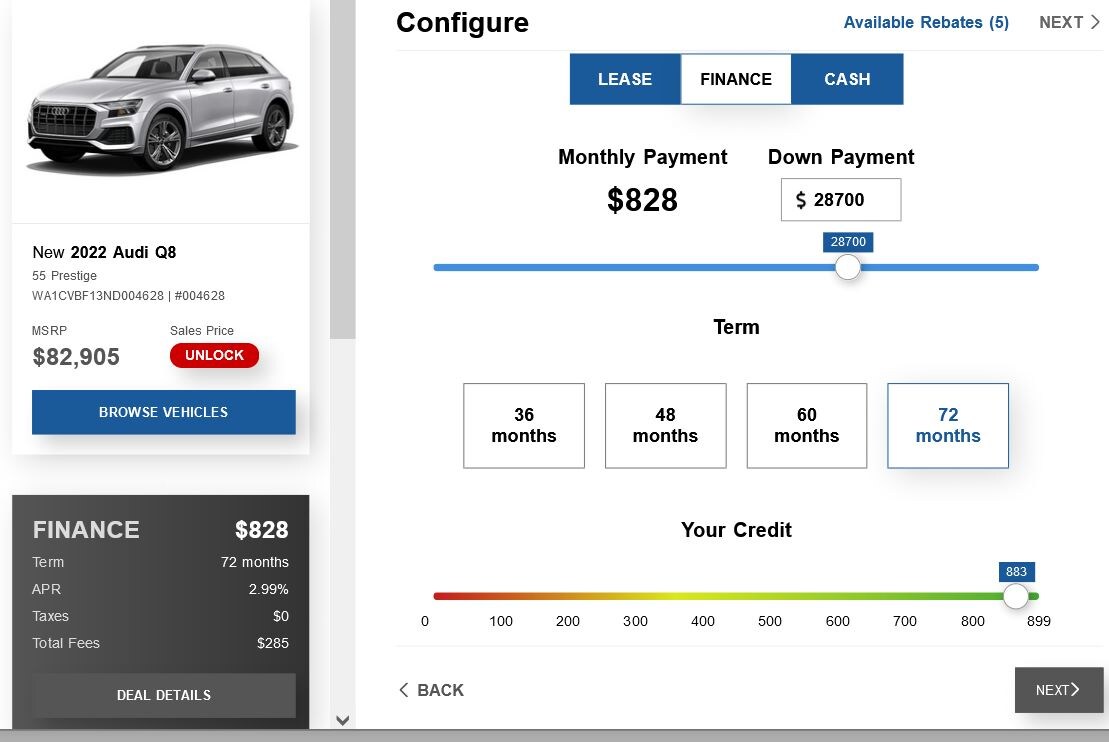Choose the CASH payment tab
The image size is (1109, 742).
point(847,79)
